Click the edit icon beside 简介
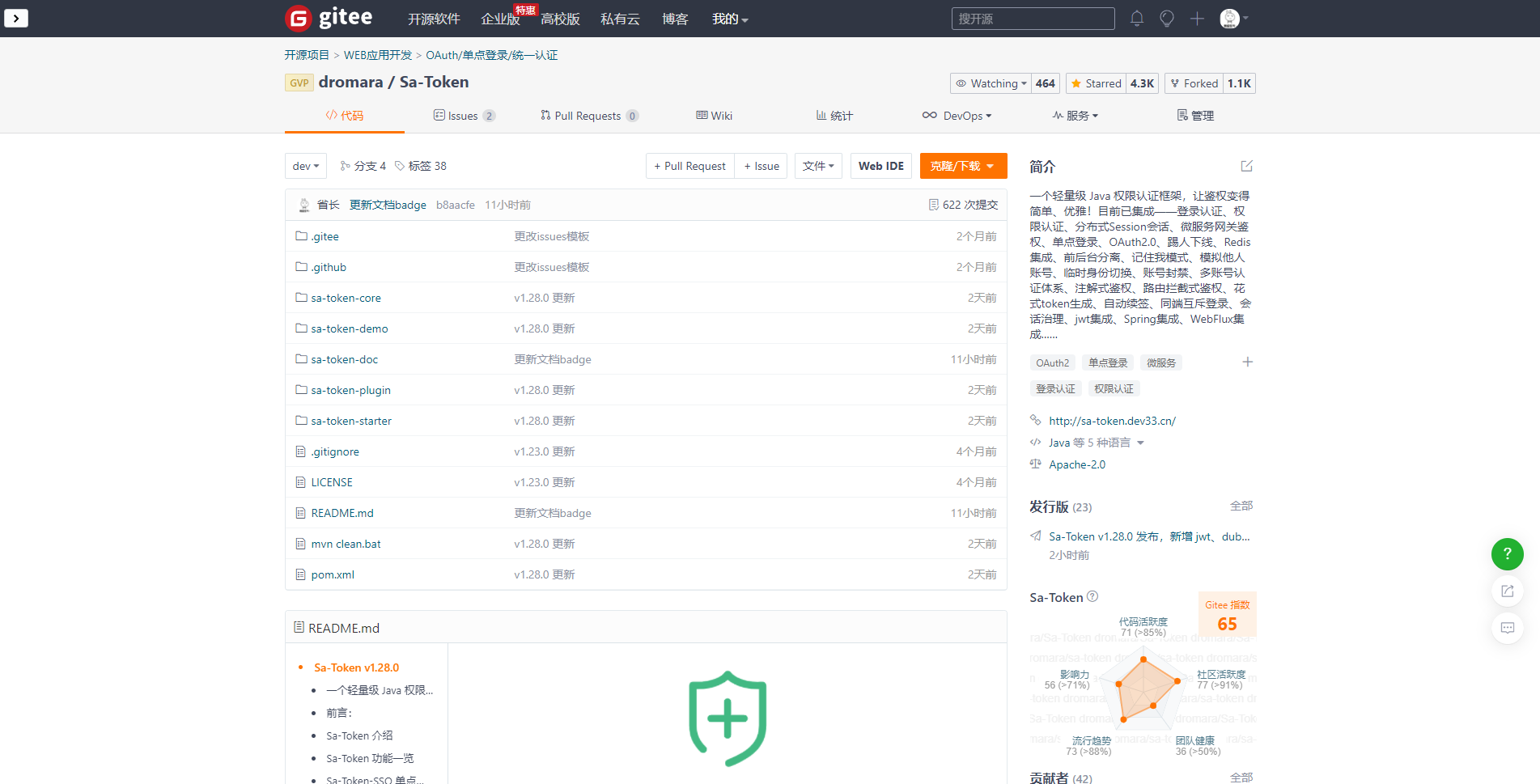The image size is (1540, 784). pos(1247,166)
